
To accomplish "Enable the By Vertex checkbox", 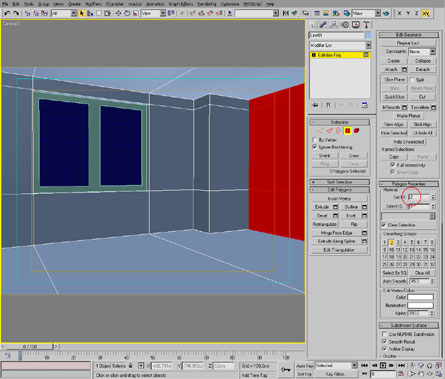I will tap(315, 140).
